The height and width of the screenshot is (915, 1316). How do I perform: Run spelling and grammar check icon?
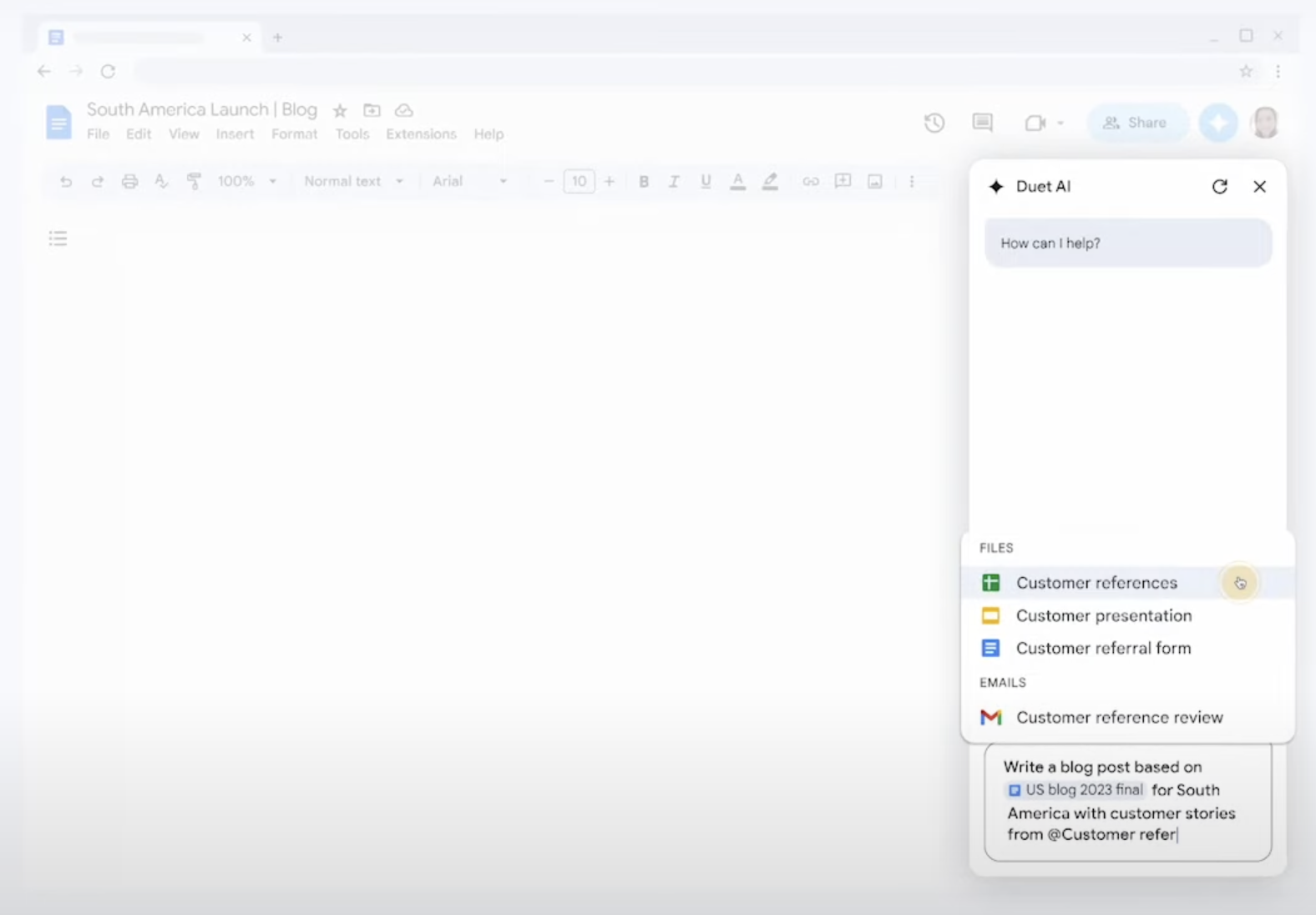tap(161, 181)
